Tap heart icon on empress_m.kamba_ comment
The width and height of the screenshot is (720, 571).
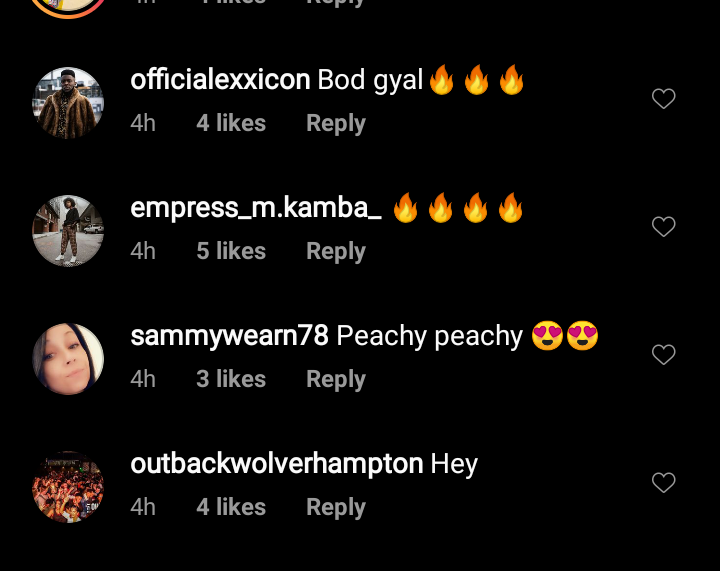(664, 226)
